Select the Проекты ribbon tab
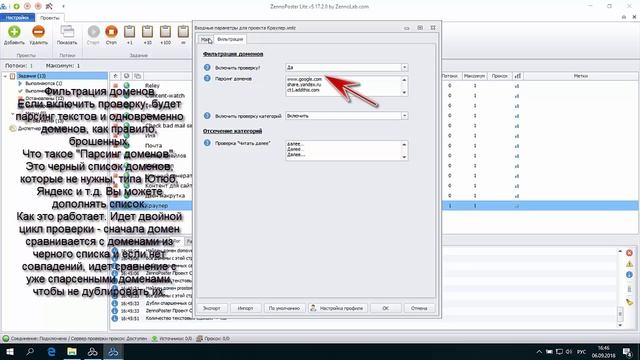 50,18
